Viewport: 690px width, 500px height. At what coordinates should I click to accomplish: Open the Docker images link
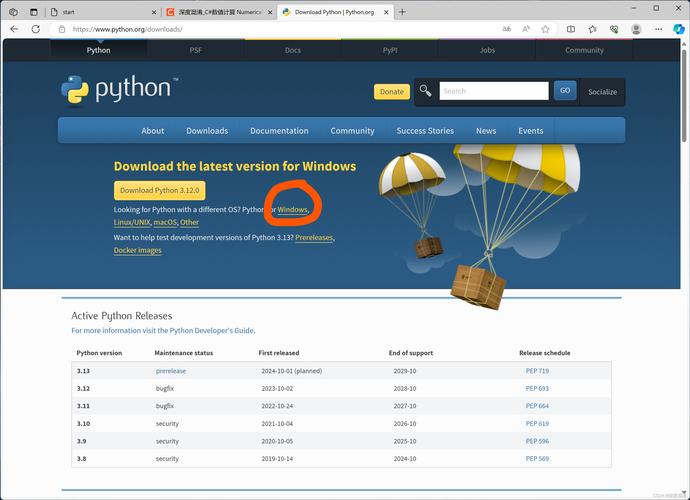pyautogui.click(x=138, y=250)
